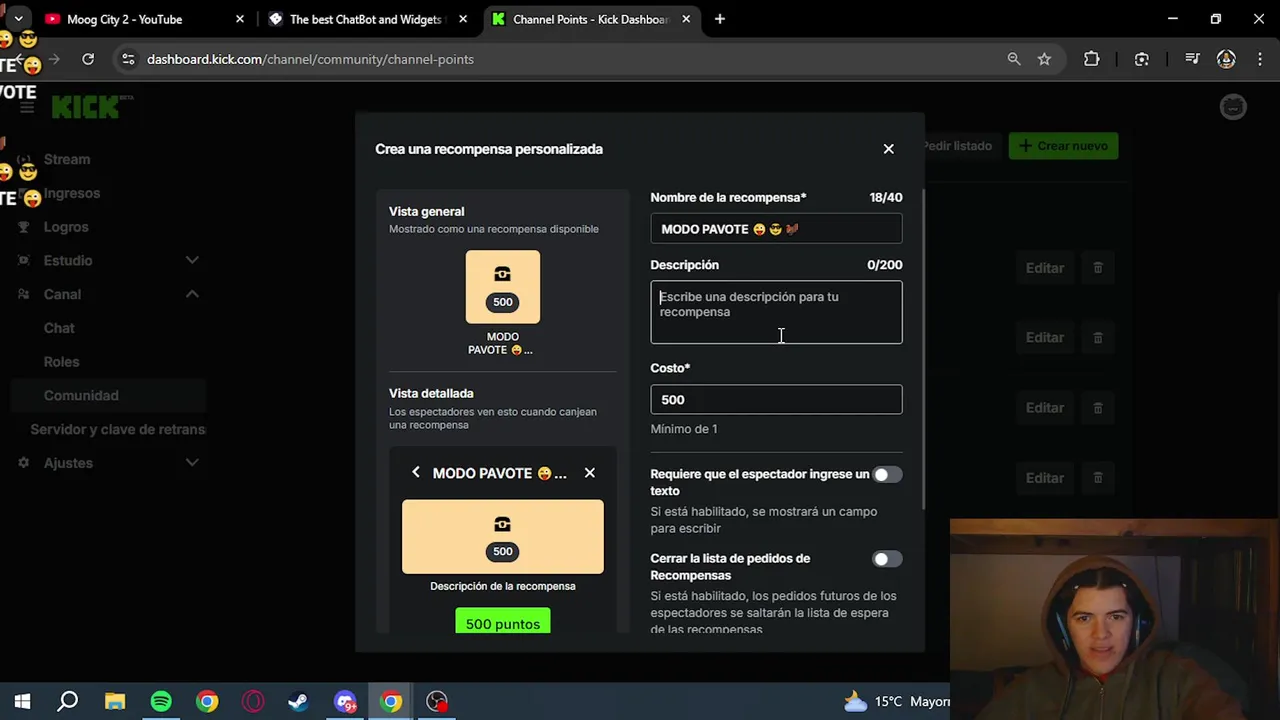This screenshot has width=1280, height=720.
Task: Open Ingresos in the sidebar
Action: coord(72,193)
